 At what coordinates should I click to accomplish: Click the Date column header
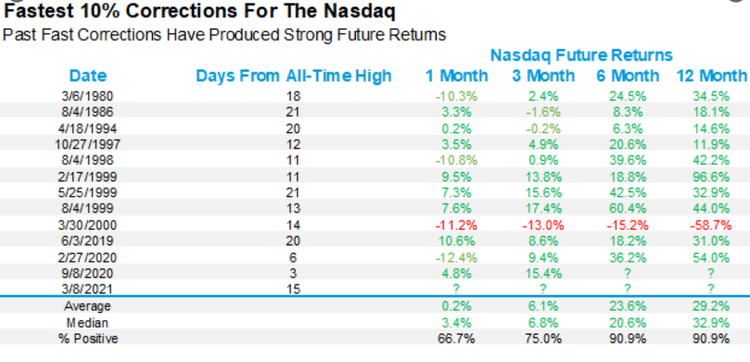88,76
